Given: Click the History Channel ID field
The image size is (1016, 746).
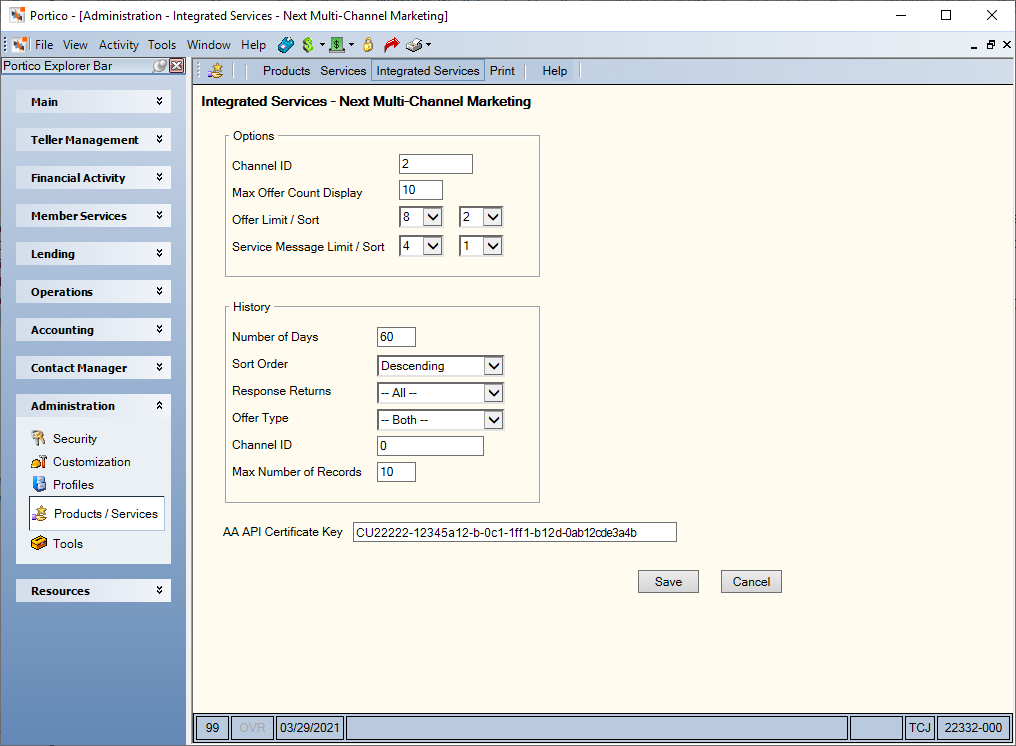Looking at the screenshot, I should (430, 446).
